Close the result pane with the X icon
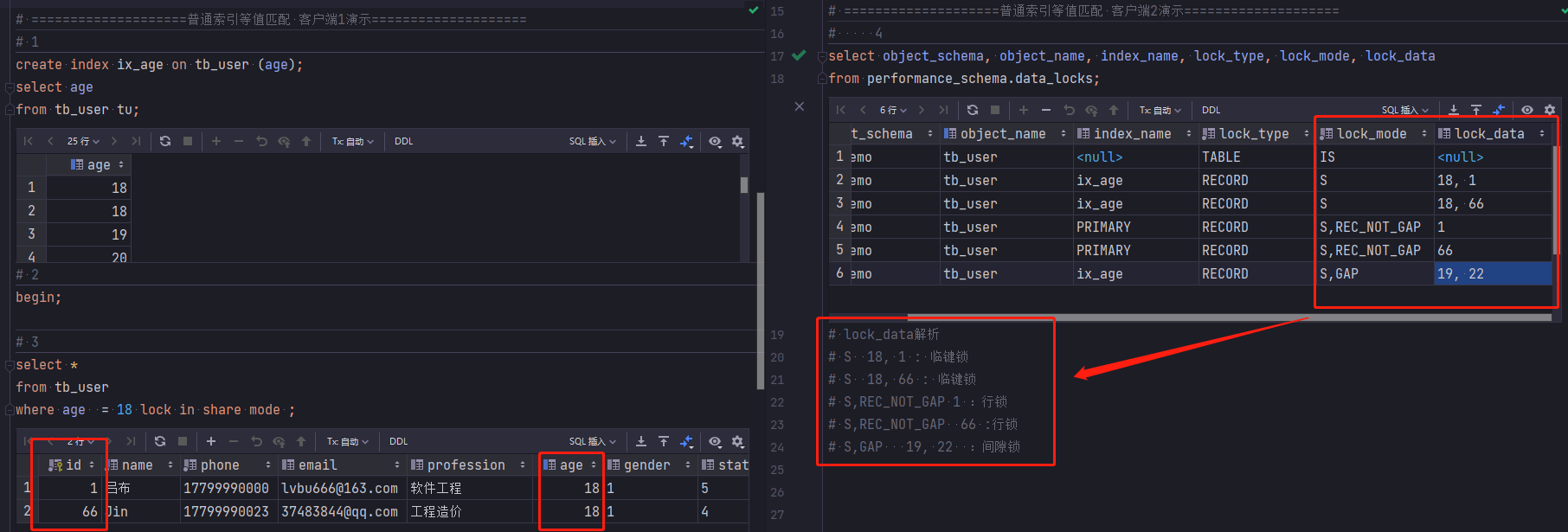 (800, 106)
